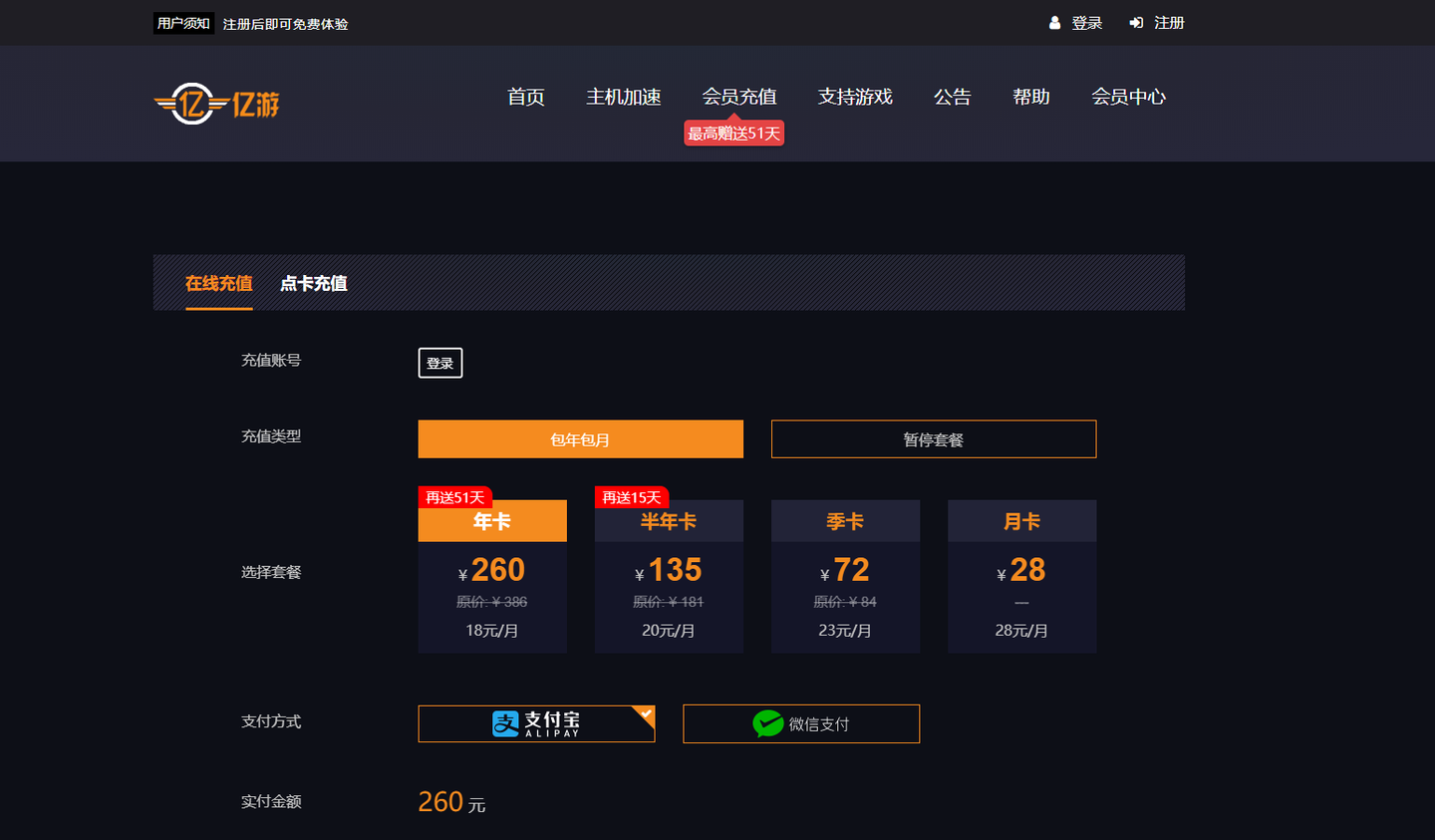
Task: Select the 季卡 72 yuan package
Action: (x=845, y=576)
